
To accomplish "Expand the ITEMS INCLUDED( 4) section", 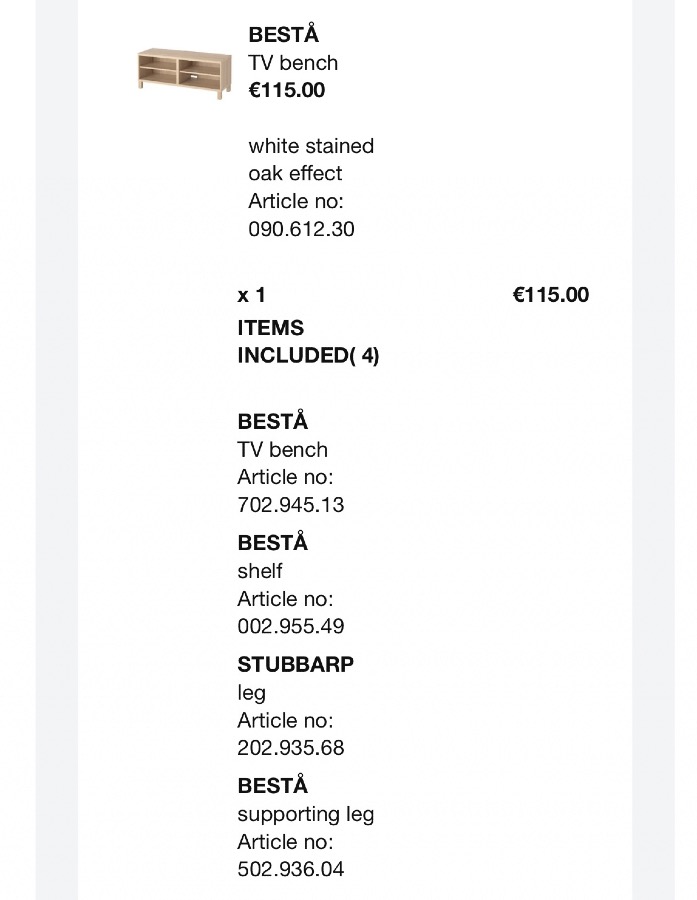I will (308, 342).
